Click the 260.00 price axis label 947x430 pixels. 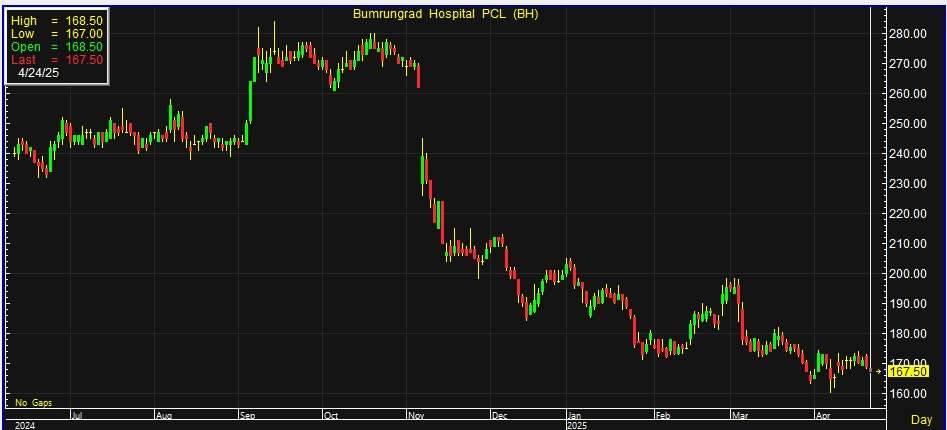(x=908, y=94)
